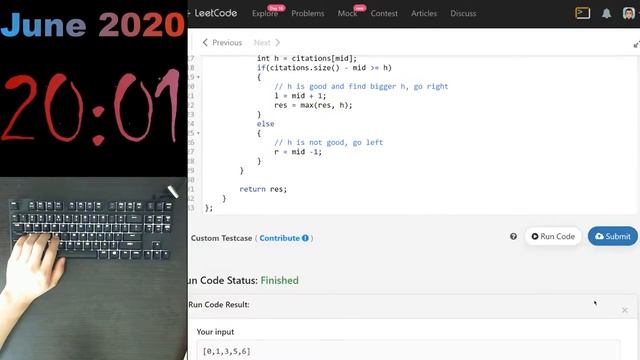The height and width of the screenshot is (360, 640).
Task: Click the 'Custom Testcase' label
Action: pos(221,238)
